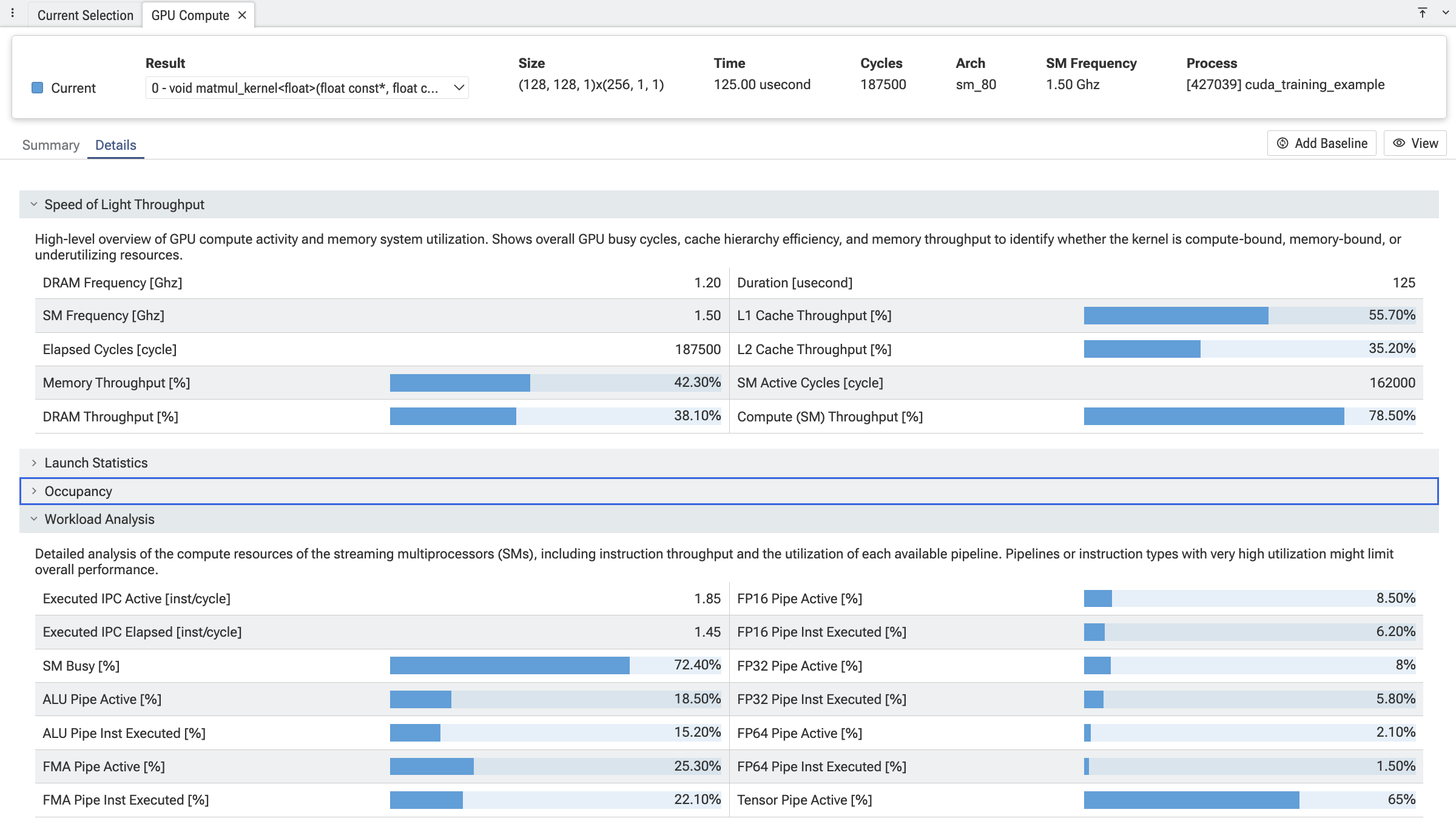Image resolution: width=1456 pixels, height=821 pixels.
Task: Expand the Occupancy section
Action: tap(729, 491)
